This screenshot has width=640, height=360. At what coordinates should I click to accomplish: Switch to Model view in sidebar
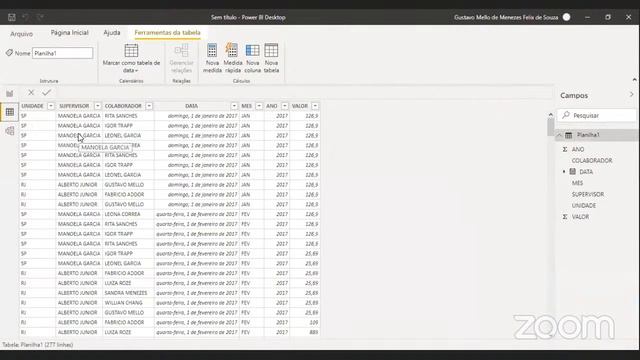pos(10,131)
